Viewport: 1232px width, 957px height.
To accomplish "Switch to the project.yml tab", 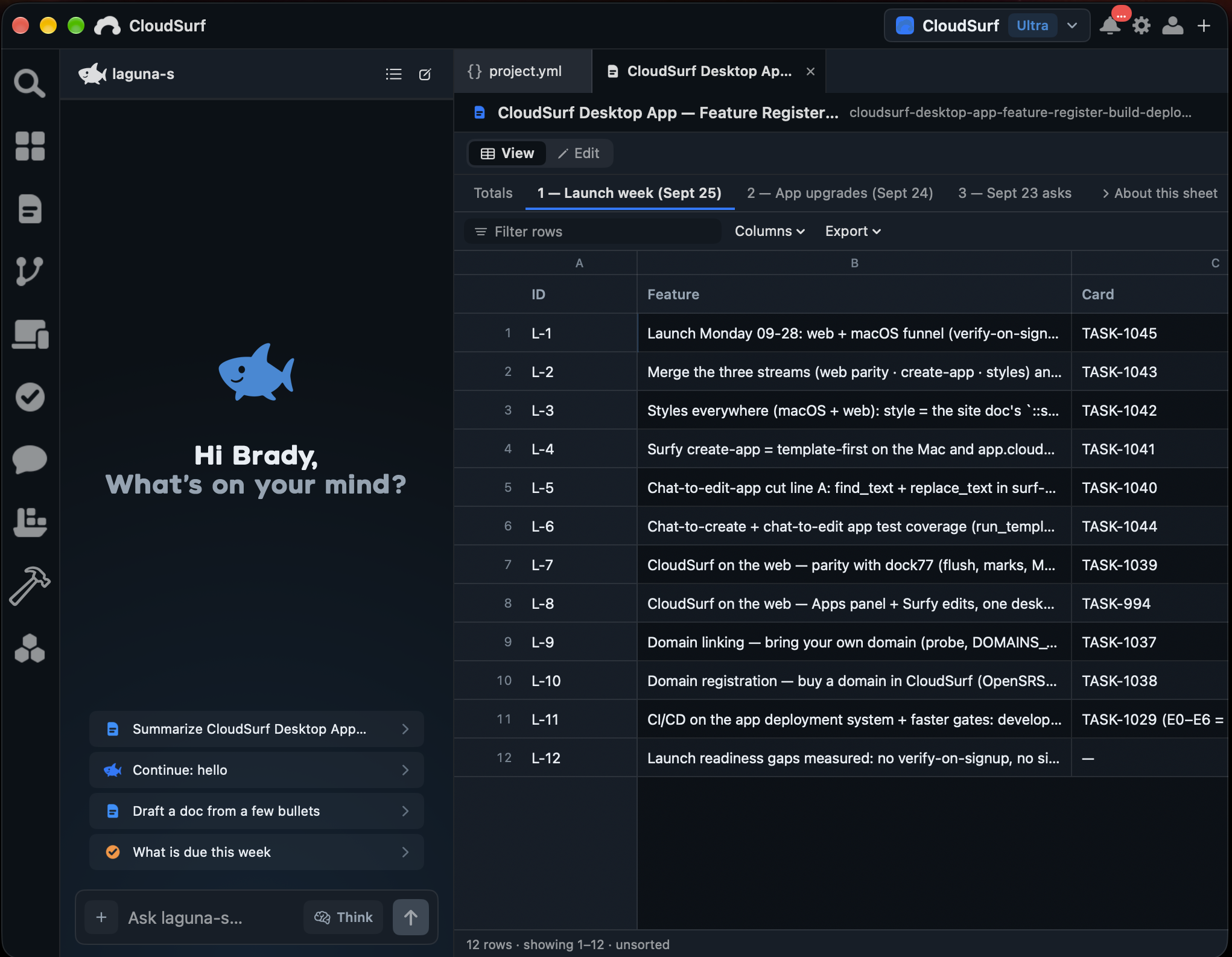I will click(515, 71).
